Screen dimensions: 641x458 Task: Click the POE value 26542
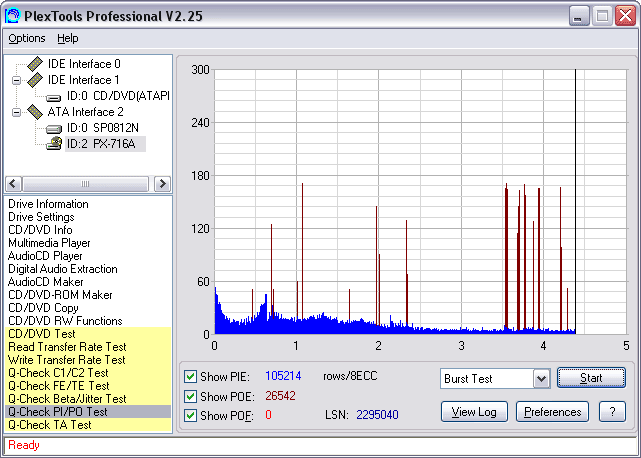[280, 396]
